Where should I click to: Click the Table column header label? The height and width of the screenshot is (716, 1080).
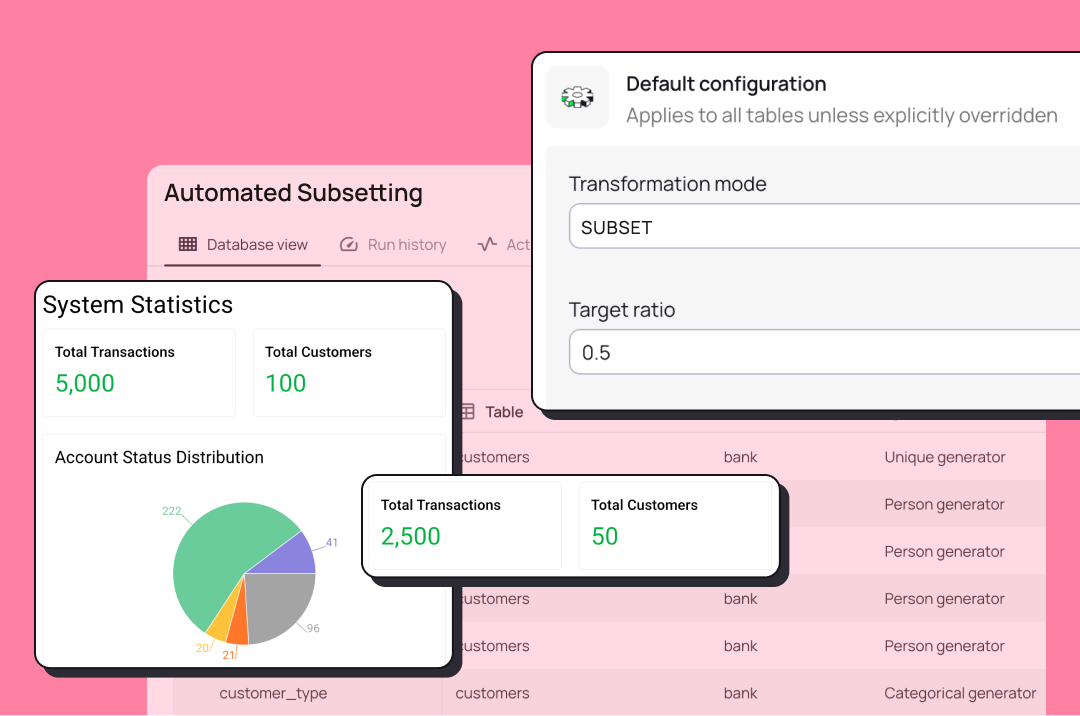pyautogui.click(x=504, y=412)
